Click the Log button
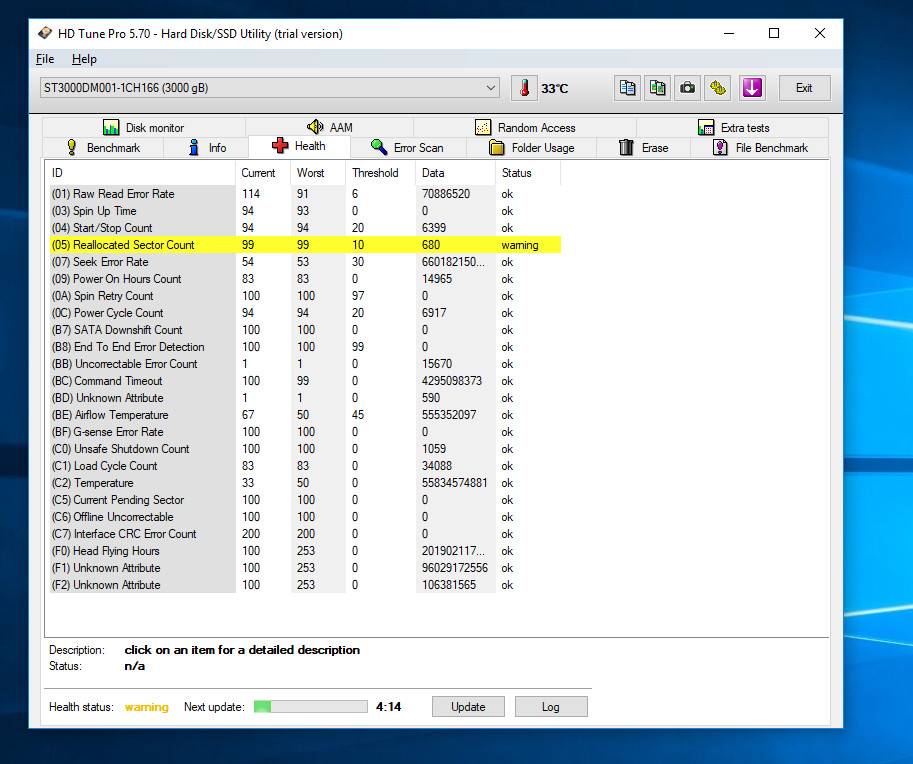Viewport: 913px width, 764px height. point(550,707)
